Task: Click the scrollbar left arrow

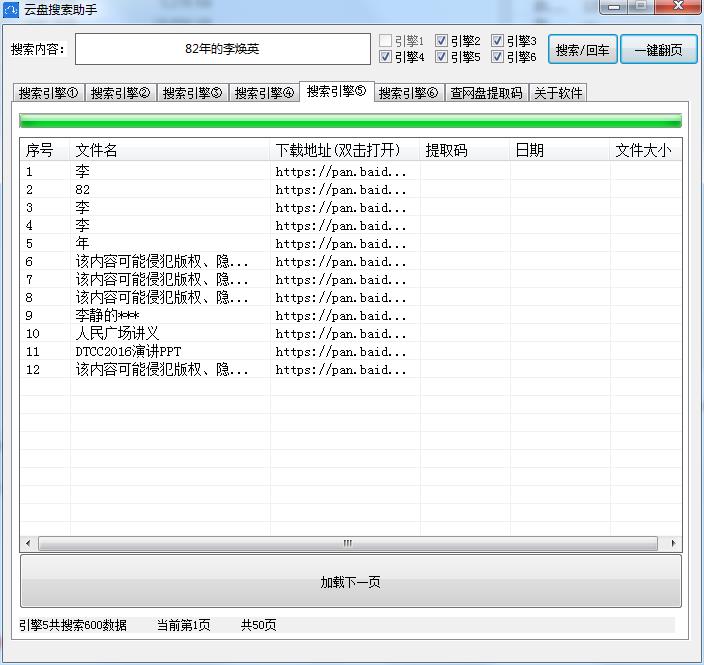Action: [28, 543]
